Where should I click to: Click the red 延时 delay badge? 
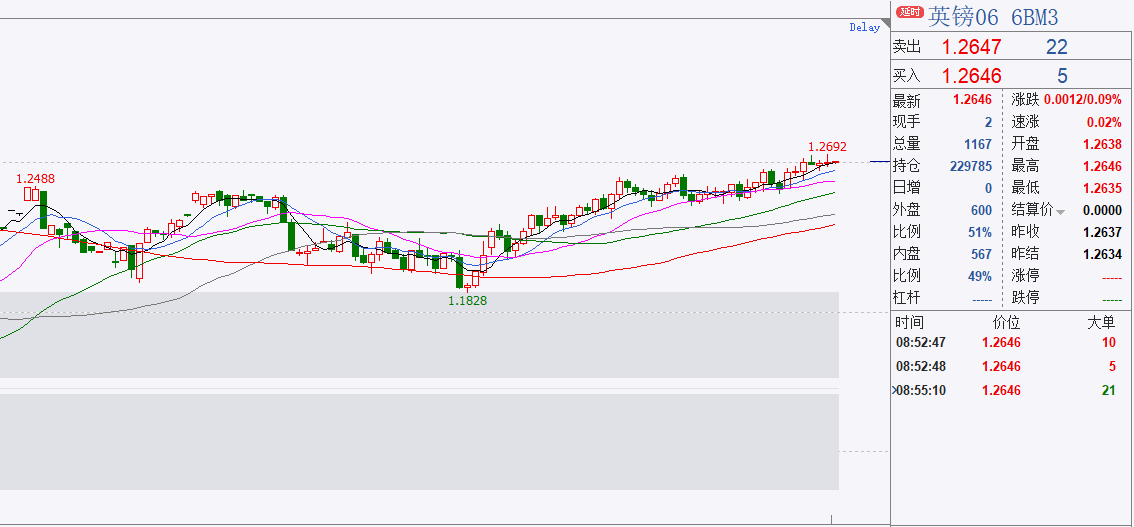[x=910, y=12]
